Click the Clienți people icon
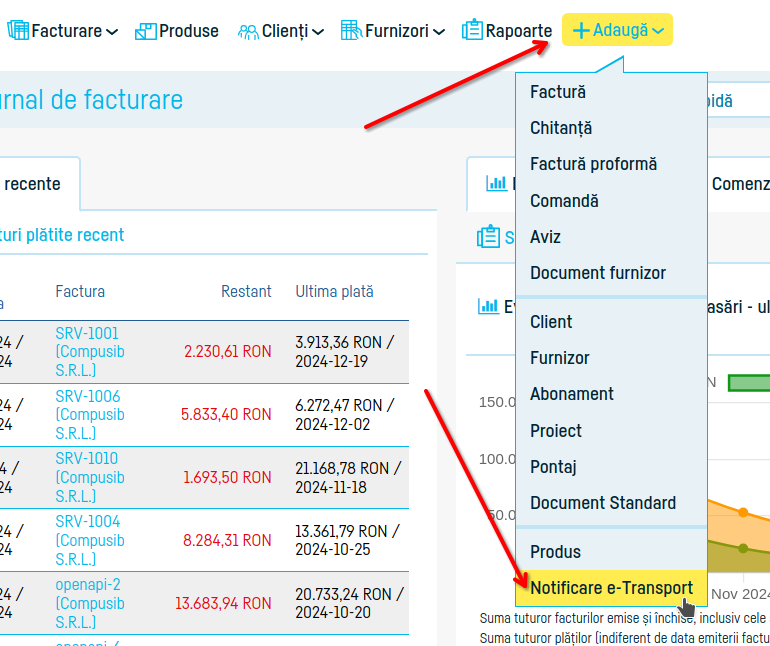770x646 pixels. click(248, 31)
